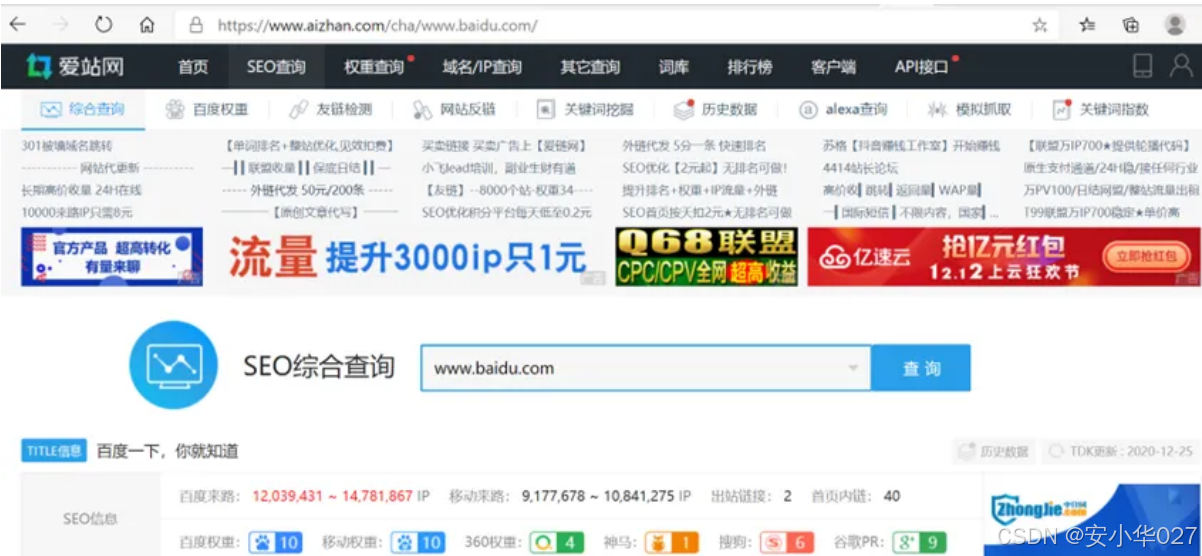
Task: Go back using the browser back arrow
Action: click(x=18, y=25)
